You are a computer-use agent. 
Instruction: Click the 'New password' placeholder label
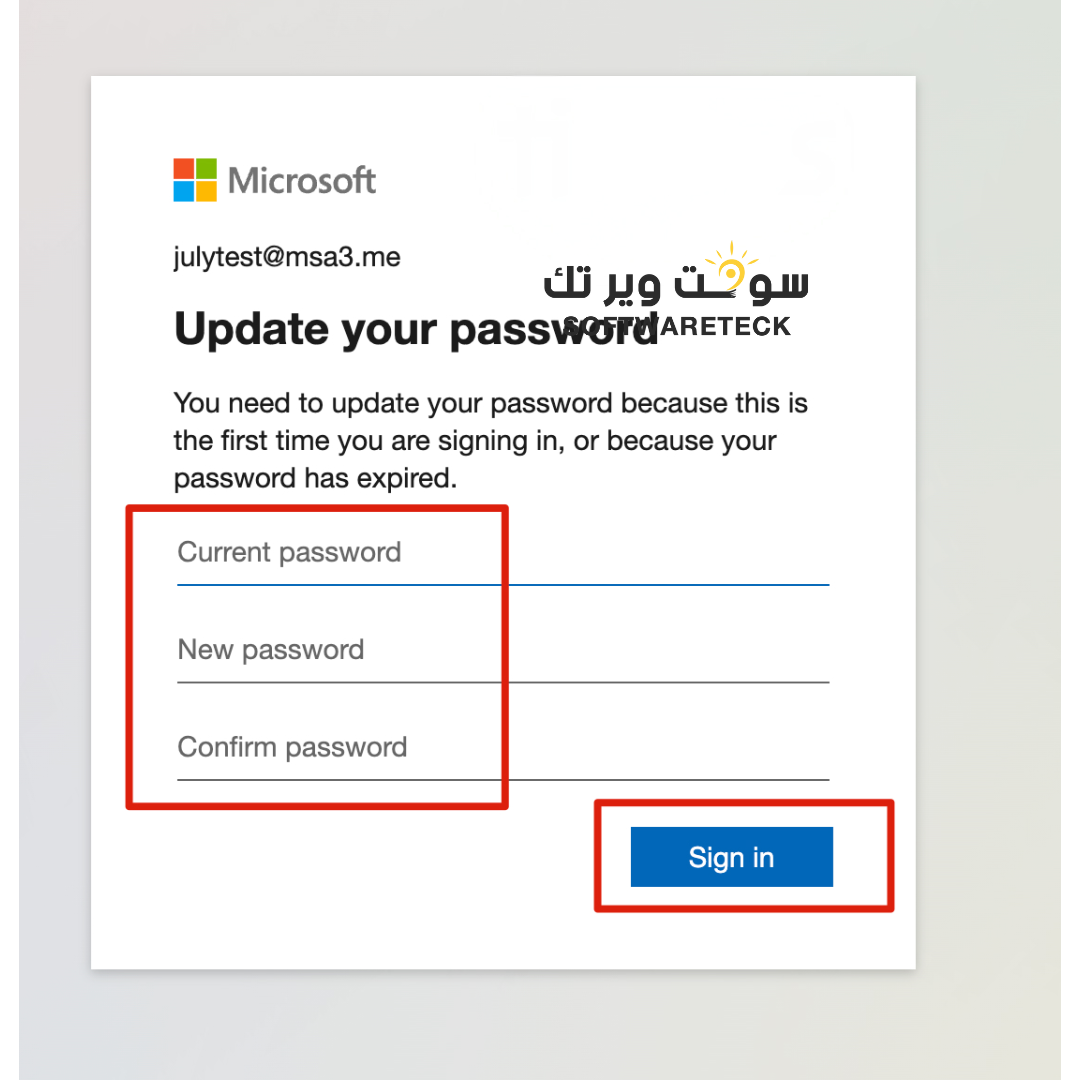point(271,650)
